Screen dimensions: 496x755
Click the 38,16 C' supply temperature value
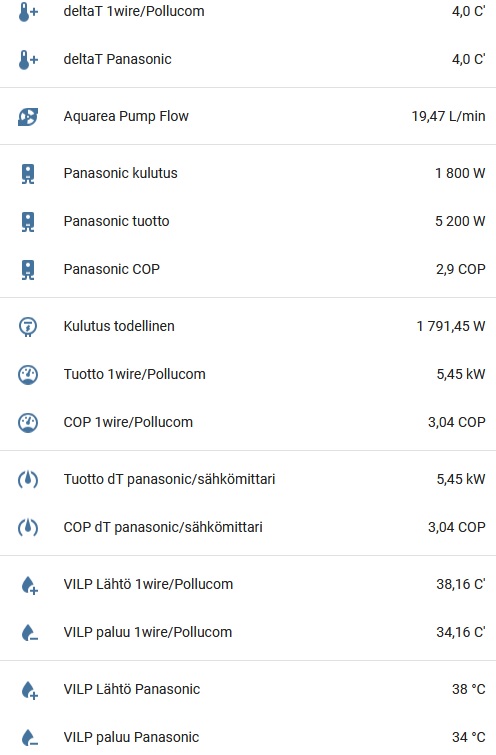pyautogui.click(x=461, y=584)
